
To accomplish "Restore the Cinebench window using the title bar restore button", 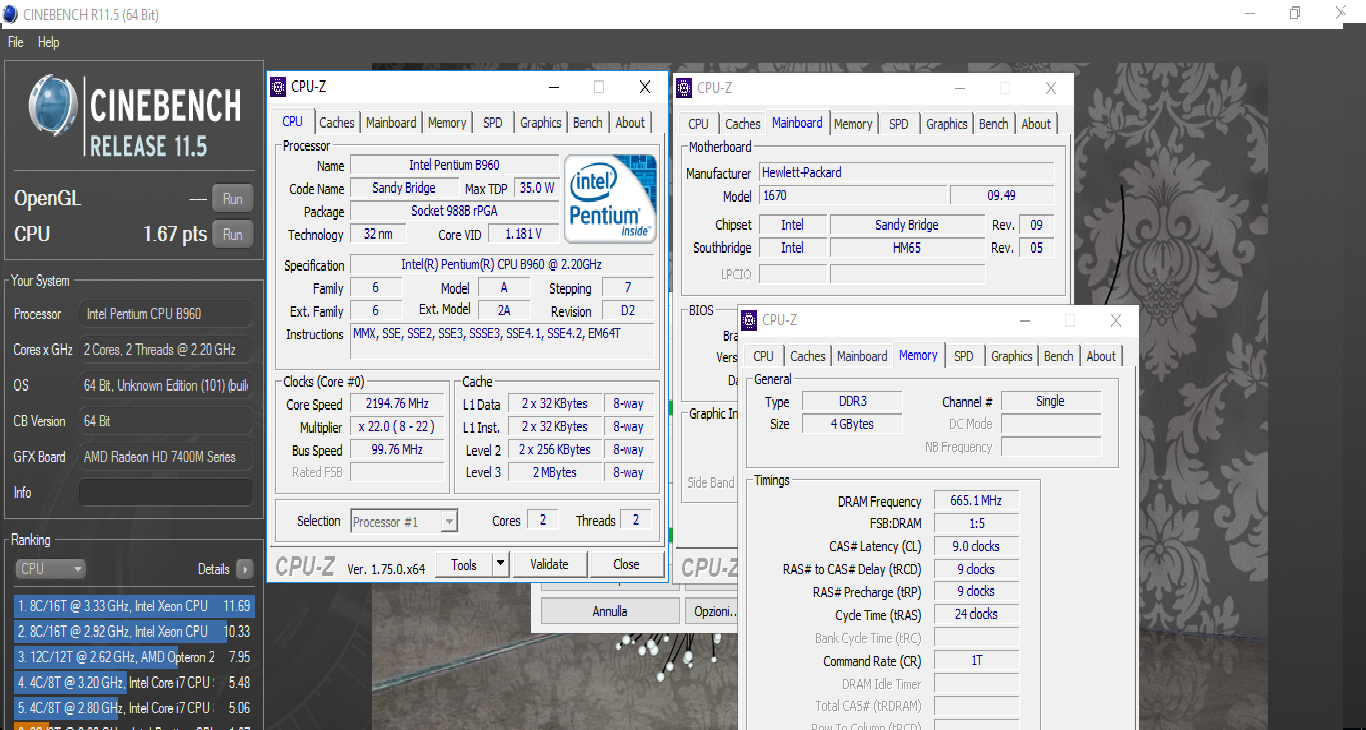I will 1295,13.
